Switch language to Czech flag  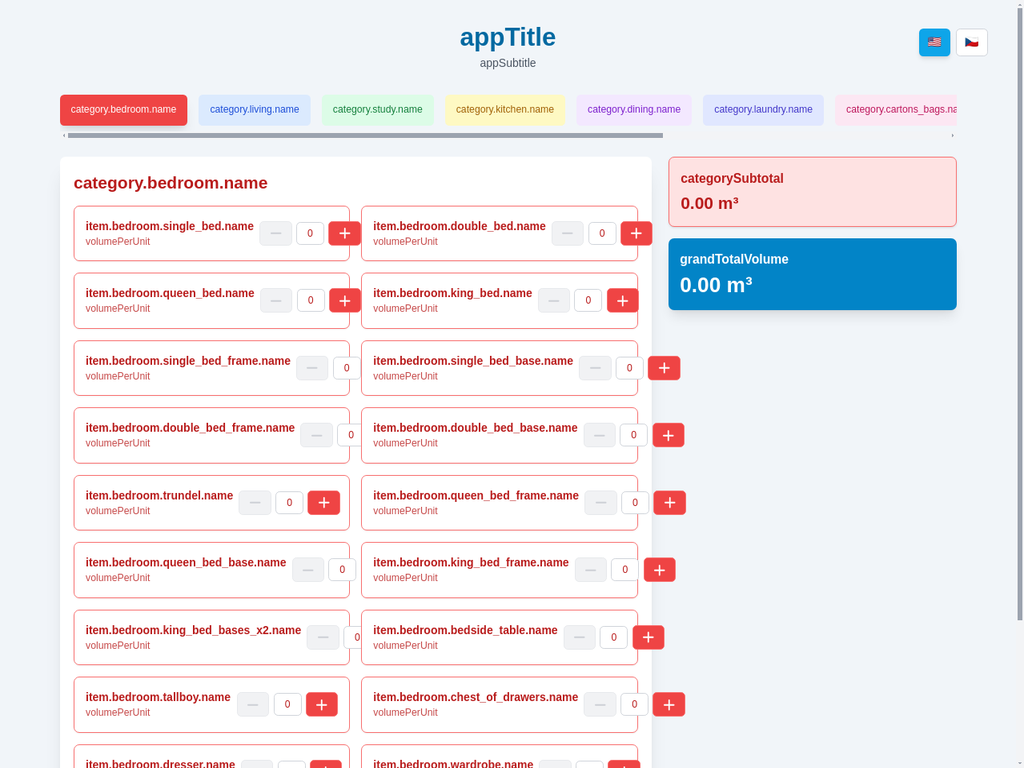(971, 42)
